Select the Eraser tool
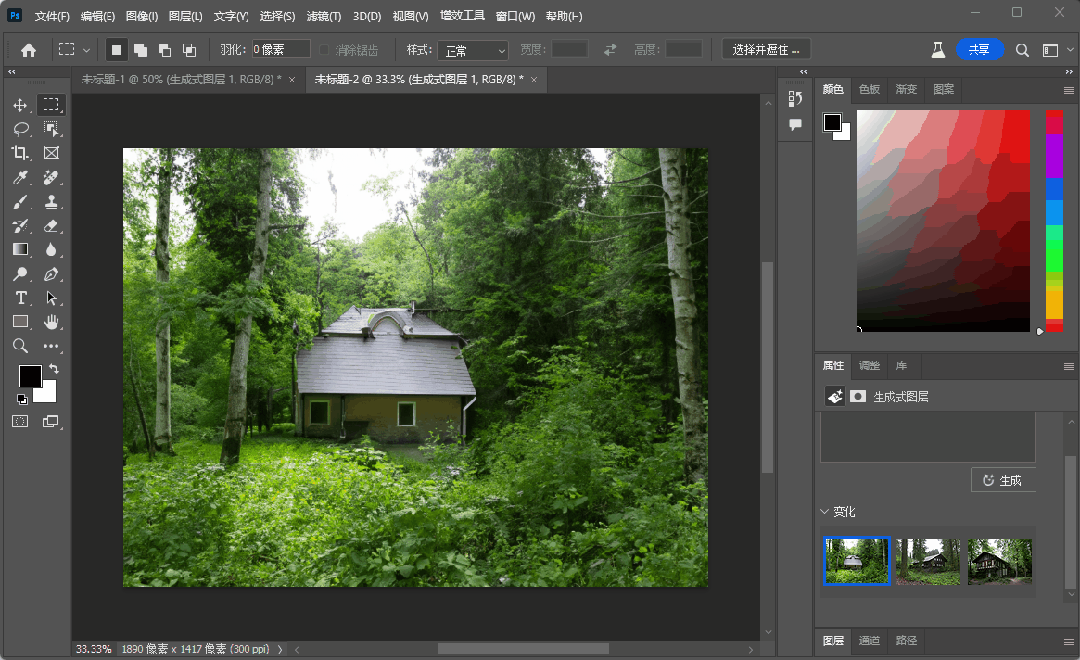Screen dimensions: 1080x660 (51, 226)
